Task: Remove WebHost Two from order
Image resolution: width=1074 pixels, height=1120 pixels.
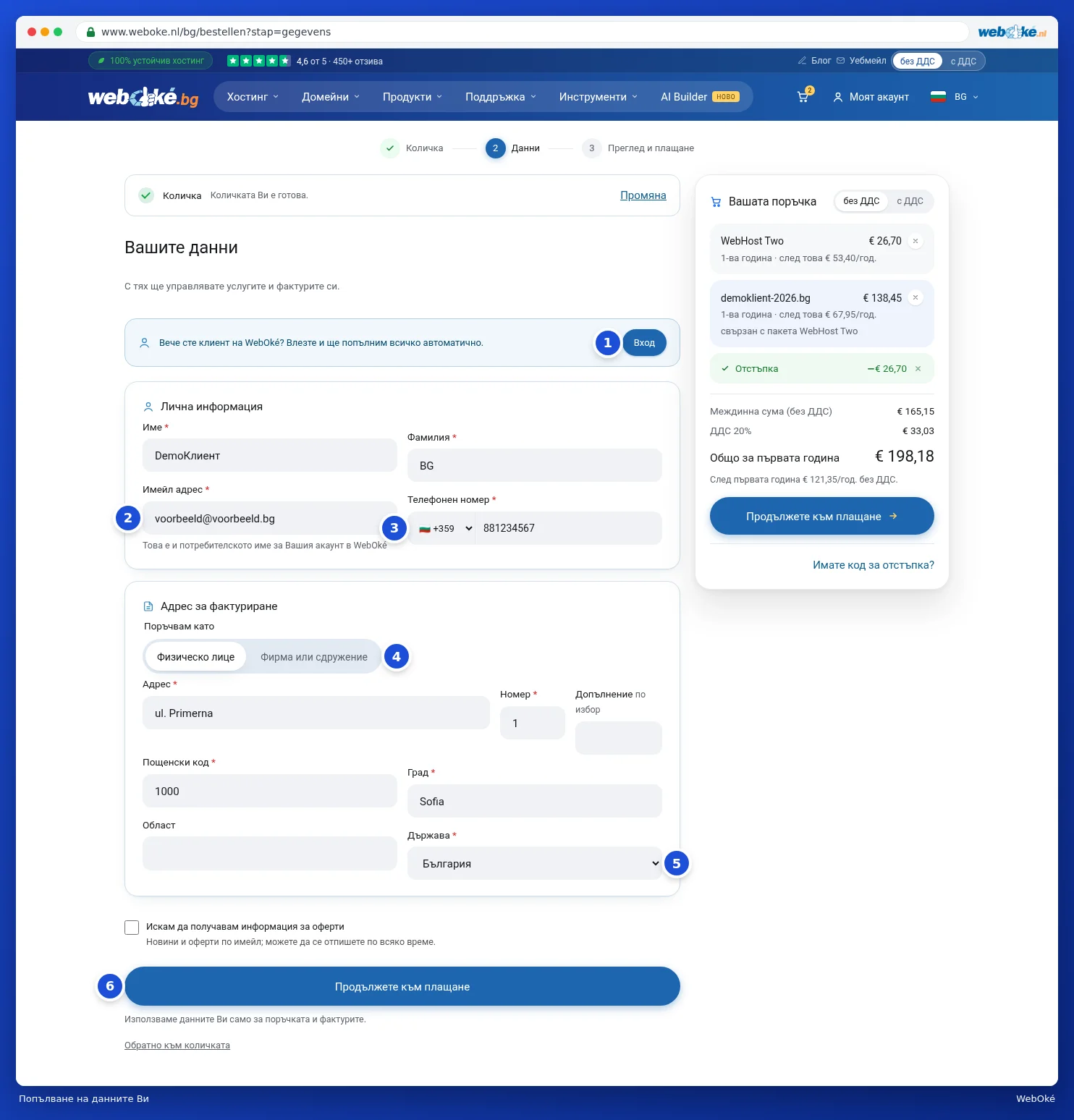Action: [x=916, y=241]
